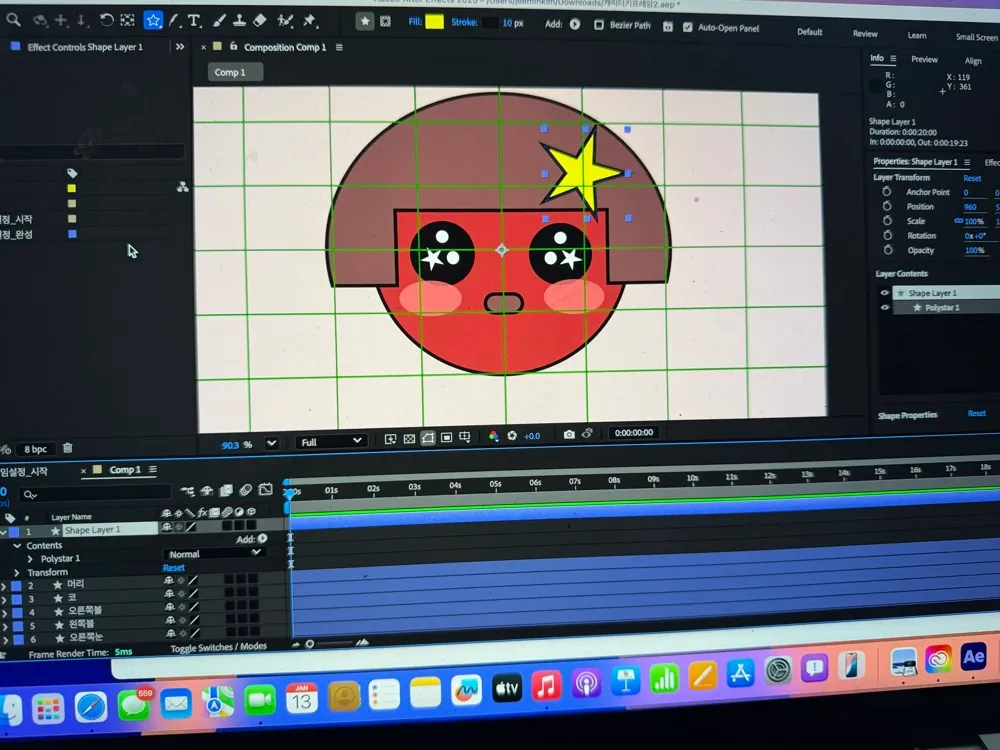Expand layer 2 머리

coord(4,585)
